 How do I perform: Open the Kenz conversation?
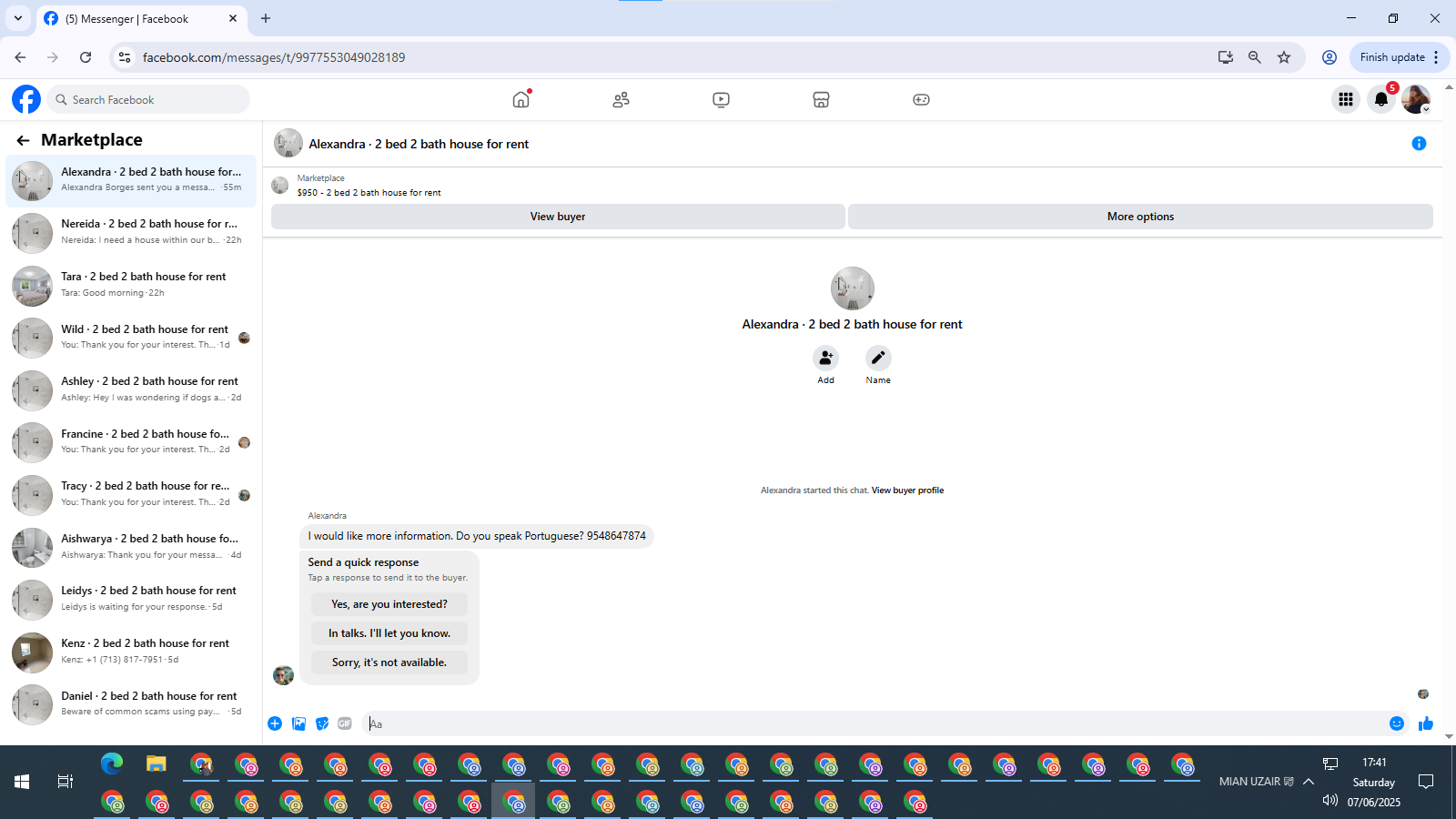pyautogui.click(x=131, y=652)
